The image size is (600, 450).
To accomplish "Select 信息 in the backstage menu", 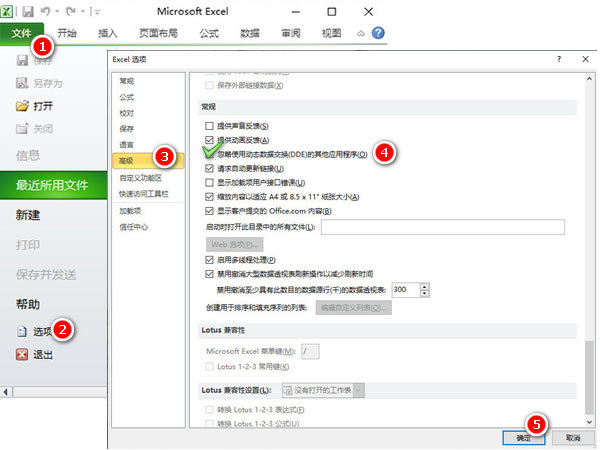I will coord(28,155).
